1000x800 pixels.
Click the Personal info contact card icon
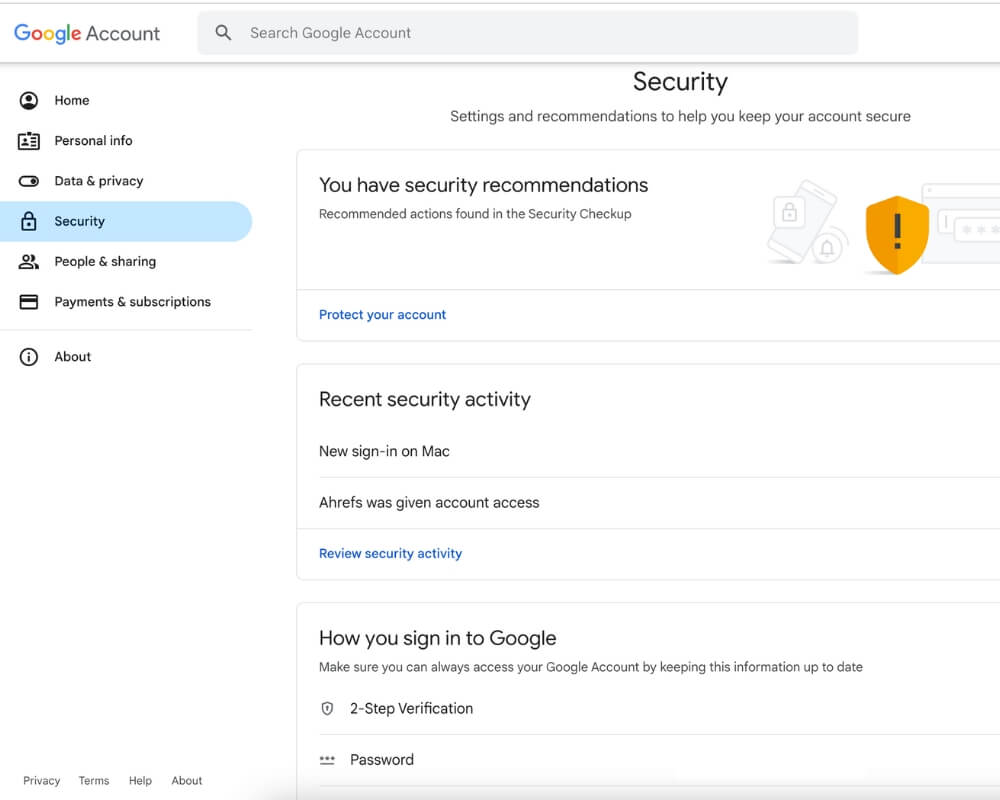(x=29, y=140)
